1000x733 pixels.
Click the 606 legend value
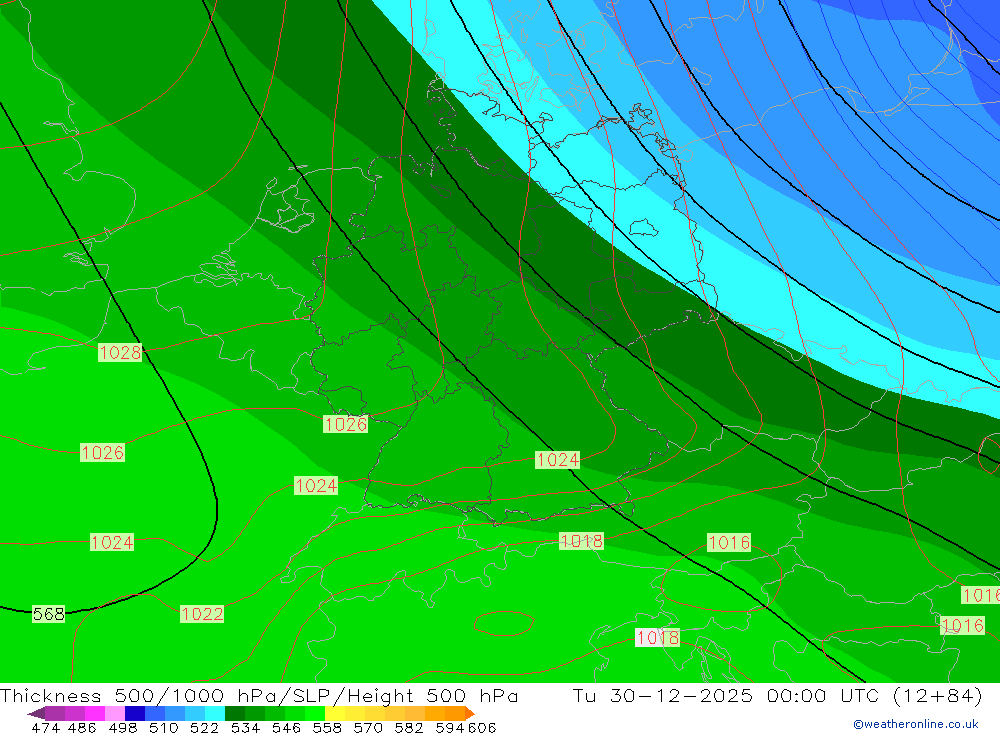[482, 728]
